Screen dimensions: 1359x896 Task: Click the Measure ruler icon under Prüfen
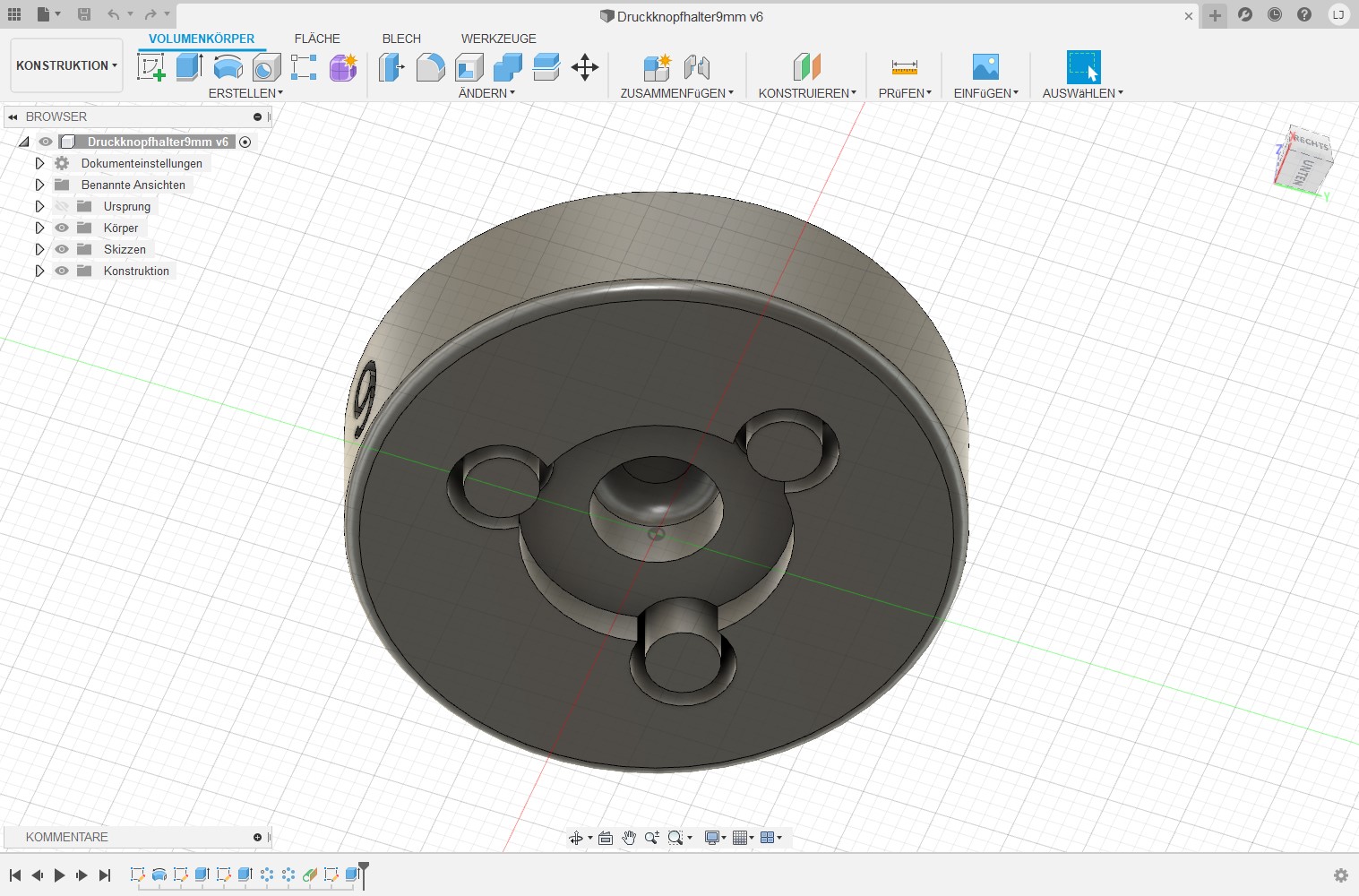point(904,67)
